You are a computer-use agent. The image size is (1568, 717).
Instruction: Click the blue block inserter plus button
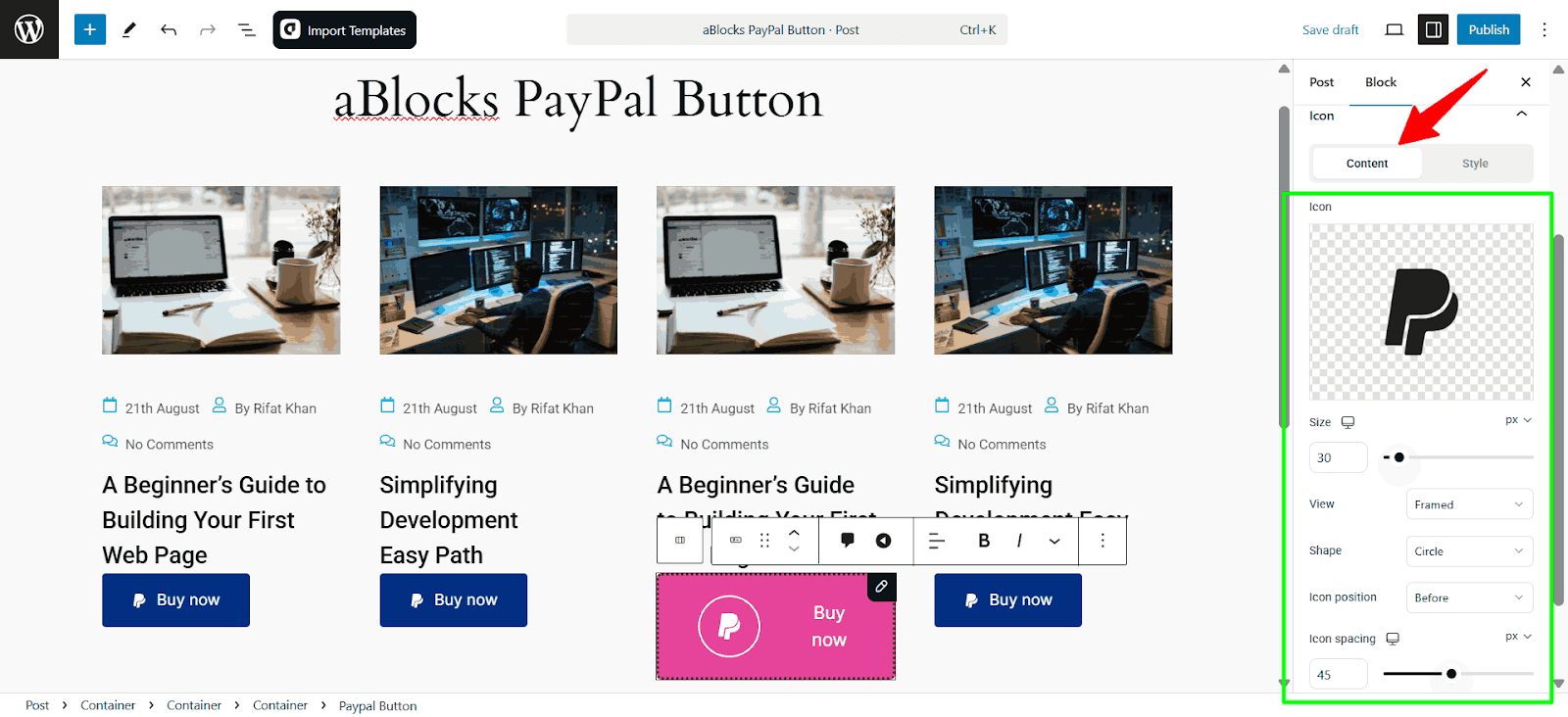point(89,29)
